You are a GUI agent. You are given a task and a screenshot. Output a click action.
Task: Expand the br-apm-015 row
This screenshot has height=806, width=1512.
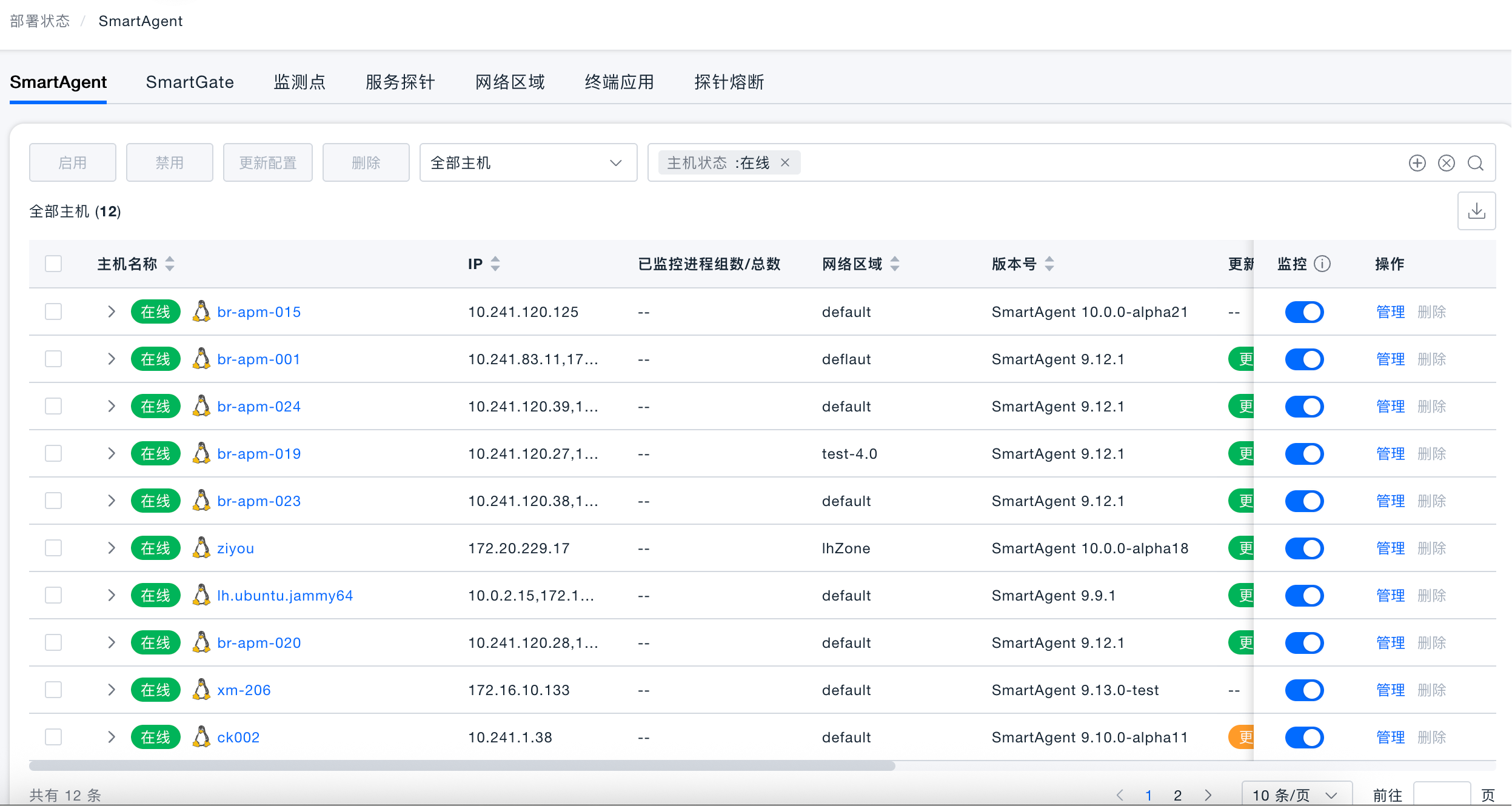coord(112,311)
